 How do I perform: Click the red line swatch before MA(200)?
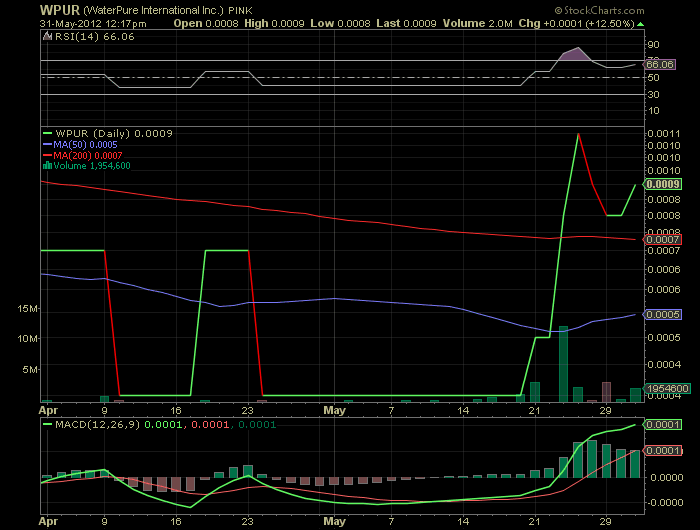pos(48,156)
